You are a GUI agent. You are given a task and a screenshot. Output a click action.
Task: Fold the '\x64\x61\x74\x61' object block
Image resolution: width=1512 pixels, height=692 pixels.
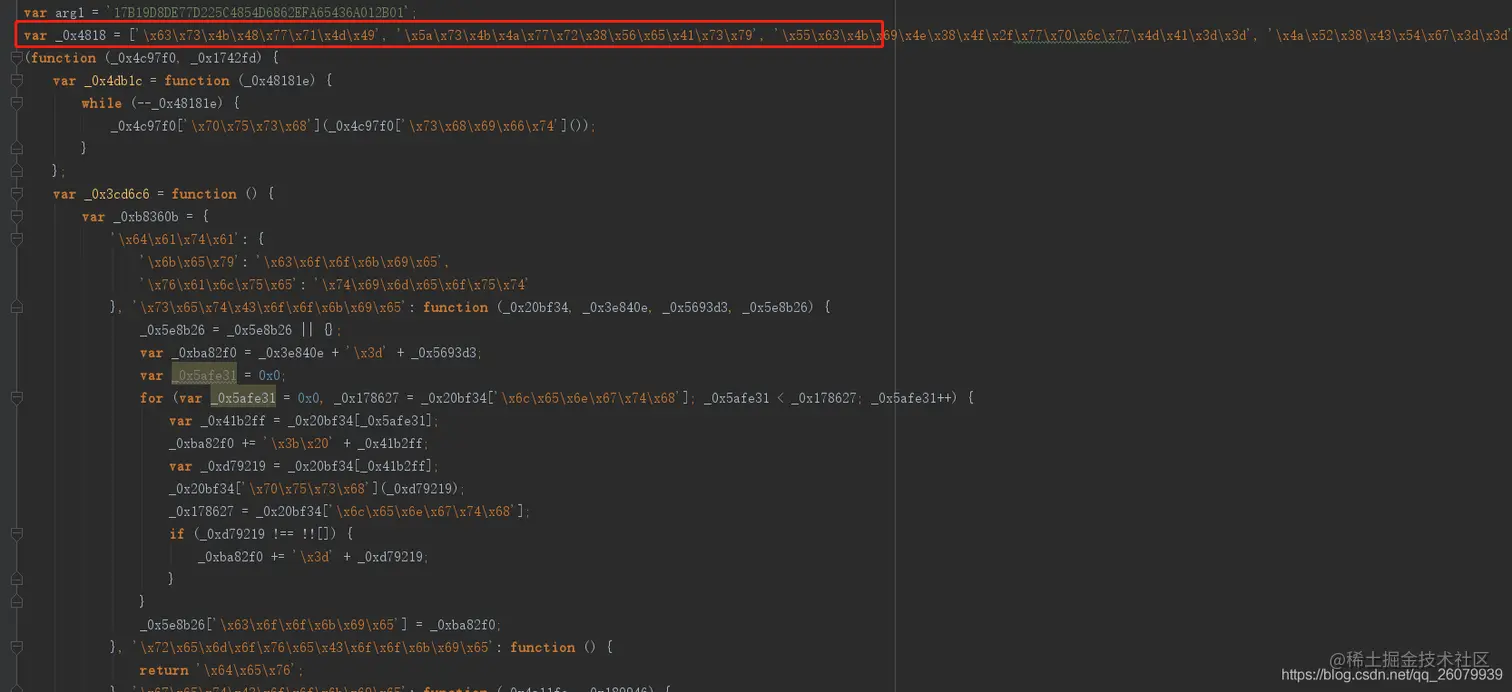tap(16, 239)
